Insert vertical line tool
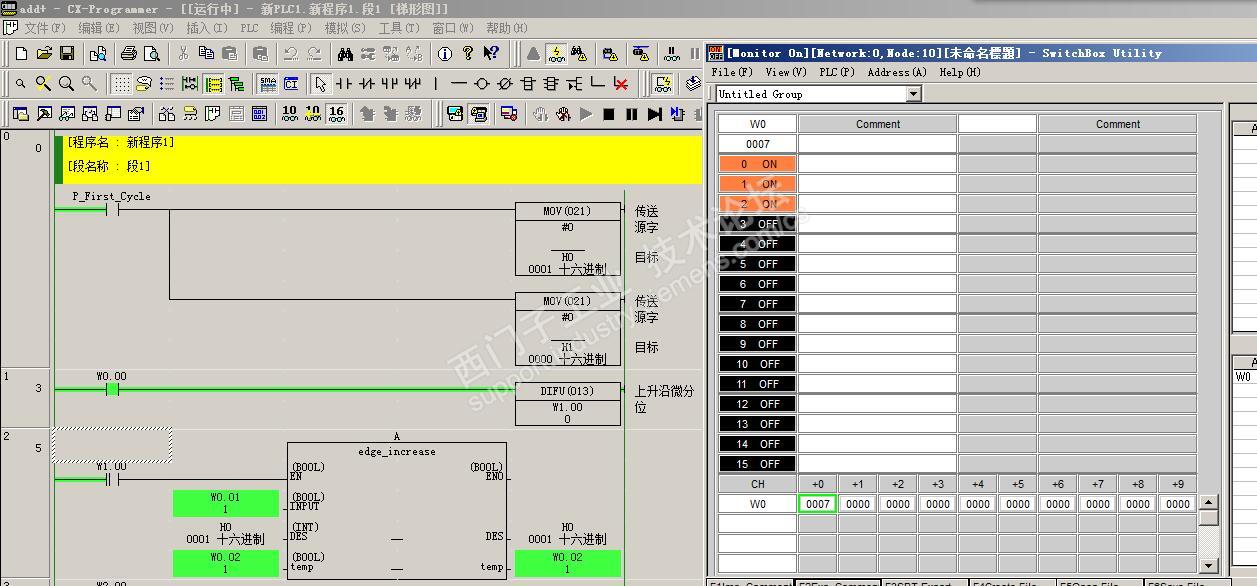Image resolution: width=1257 pixels, height=586 pixels. pos(436,84)
